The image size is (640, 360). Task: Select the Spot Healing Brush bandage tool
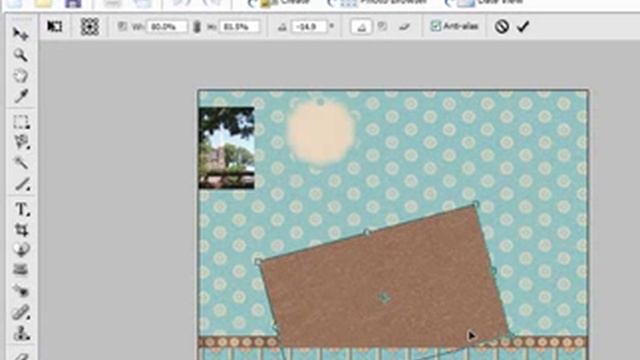tap(21, 312)
